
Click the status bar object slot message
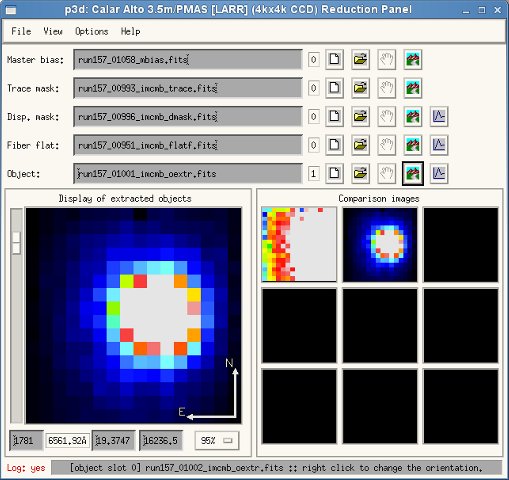point(276,468)
